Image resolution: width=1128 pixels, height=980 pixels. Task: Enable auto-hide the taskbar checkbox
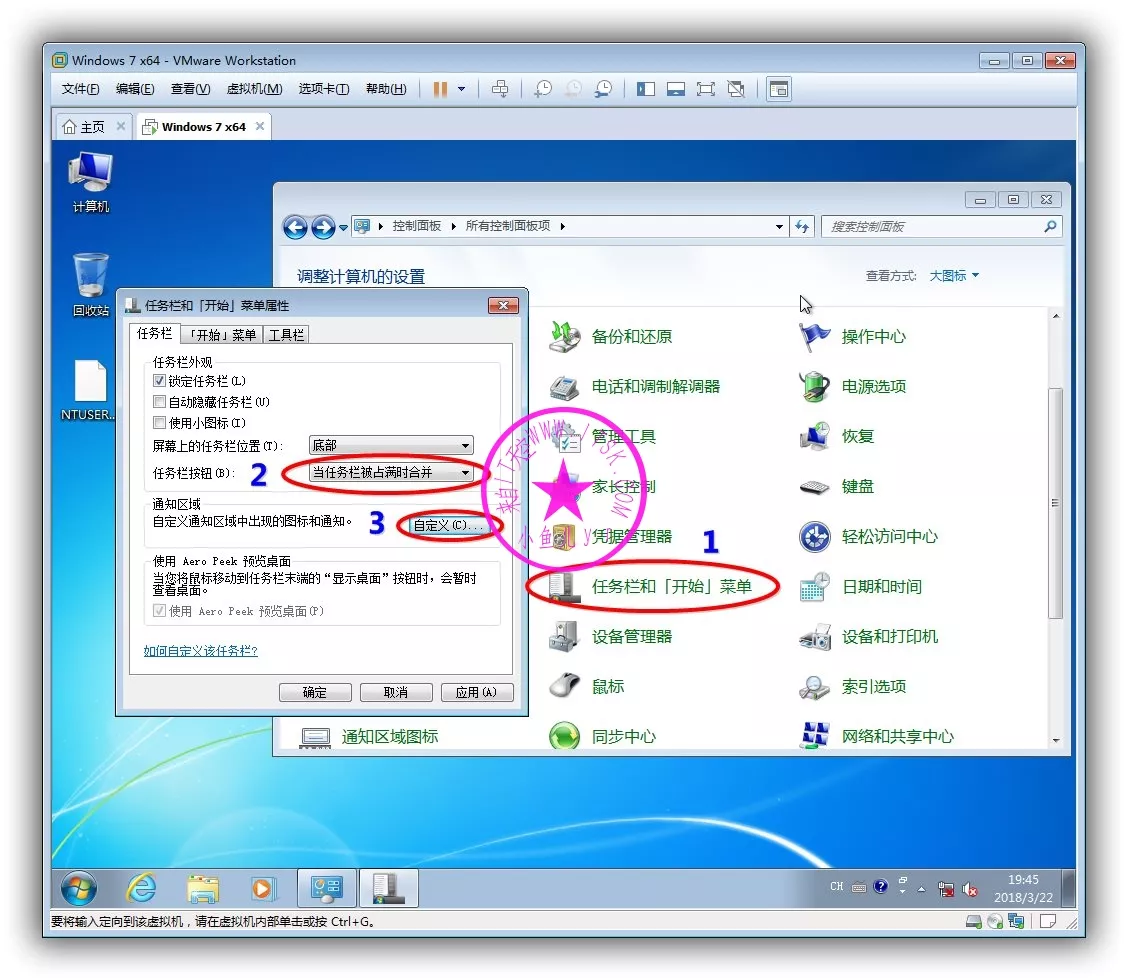[x=159, y=402]
